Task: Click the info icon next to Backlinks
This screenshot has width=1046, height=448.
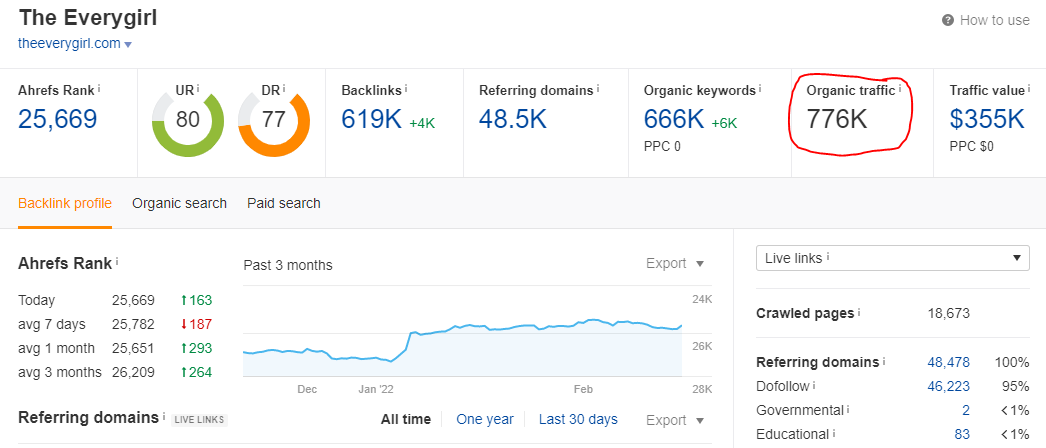Action: point(406,88)
